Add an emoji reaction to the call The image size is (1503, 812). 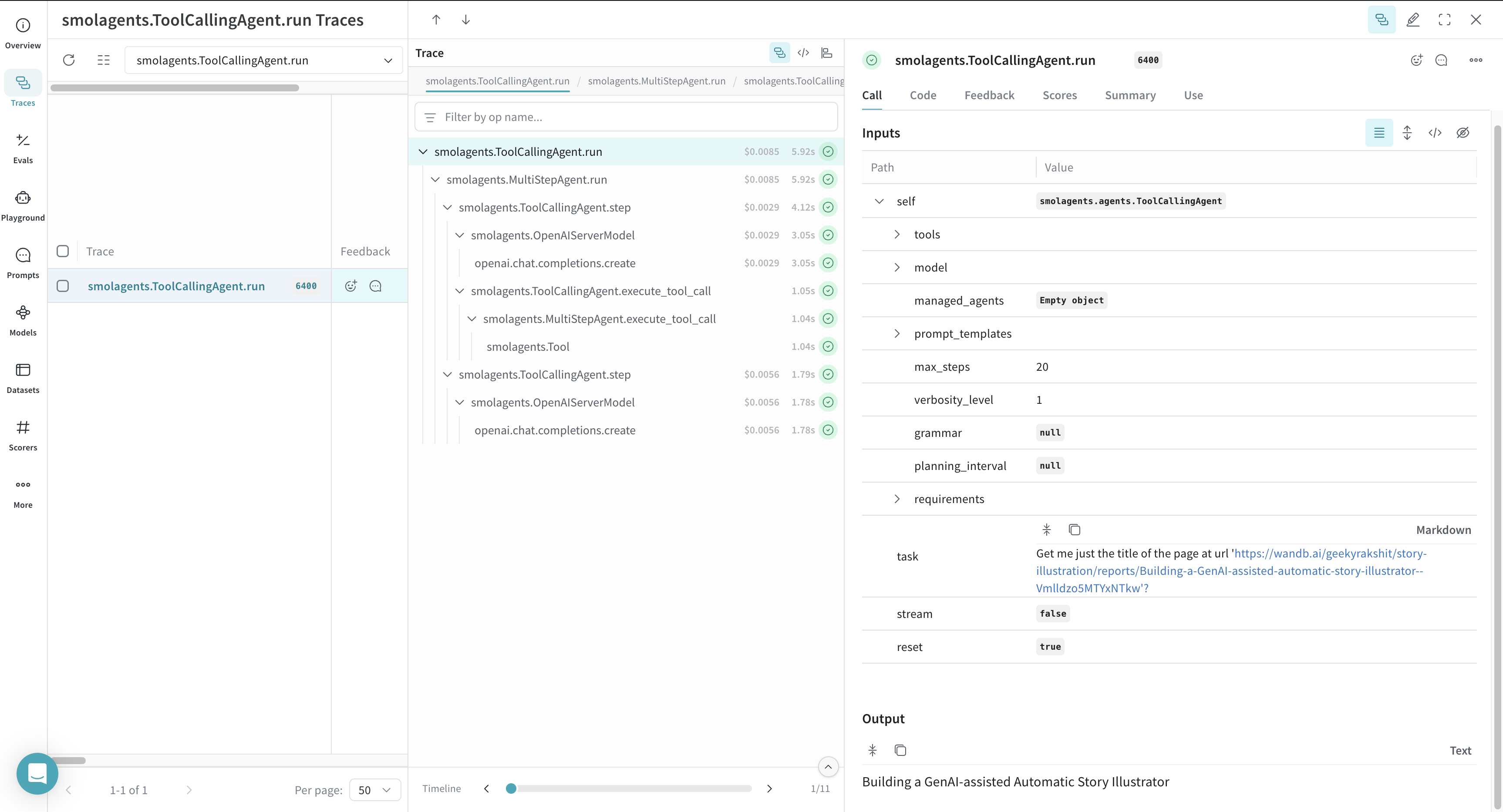coord(1417,60)
